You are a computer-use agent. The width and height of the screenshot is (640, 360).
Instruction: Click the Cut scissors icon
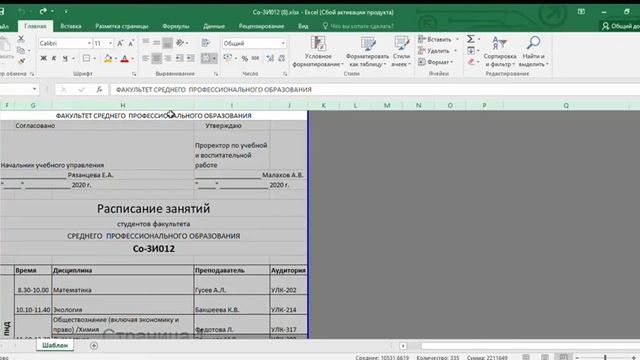(x=21, y=39)
